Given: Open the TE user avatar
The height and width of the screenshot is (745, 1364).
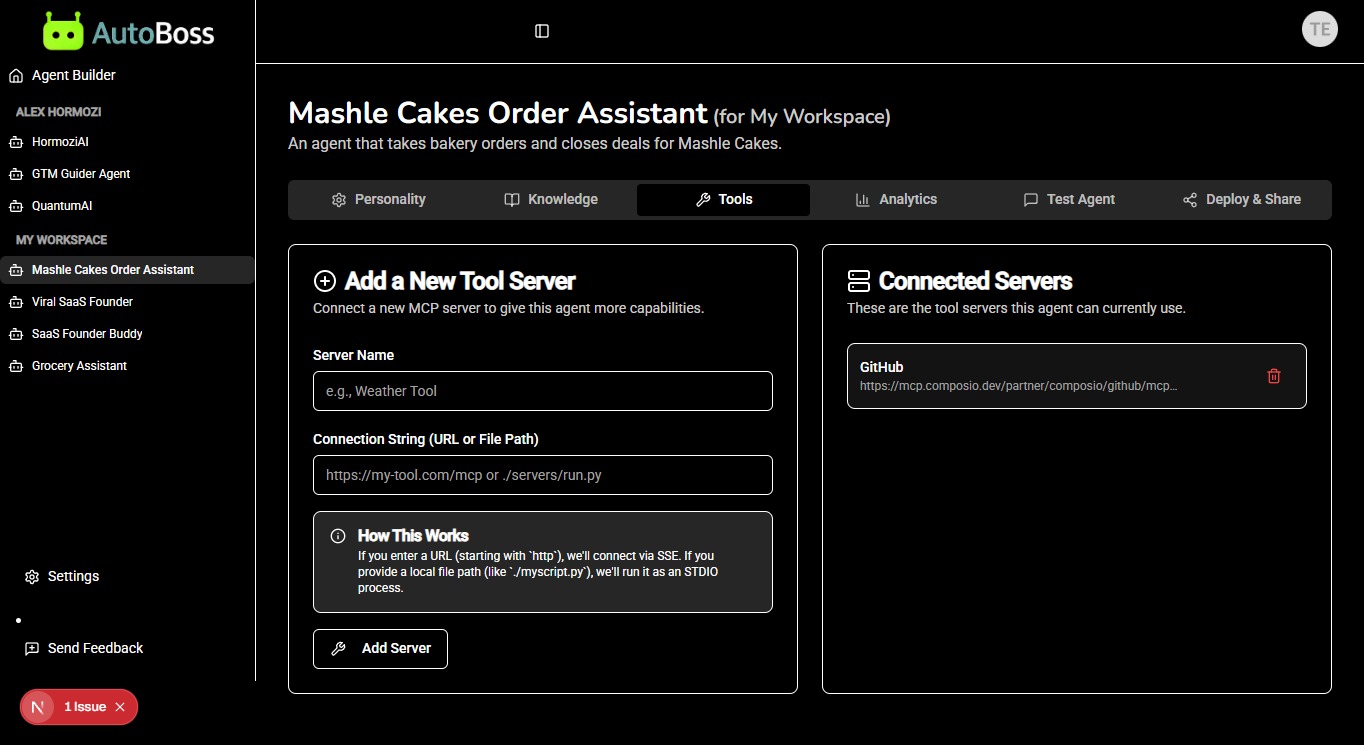Looking at the screenshot, I should coord(1319,30).
